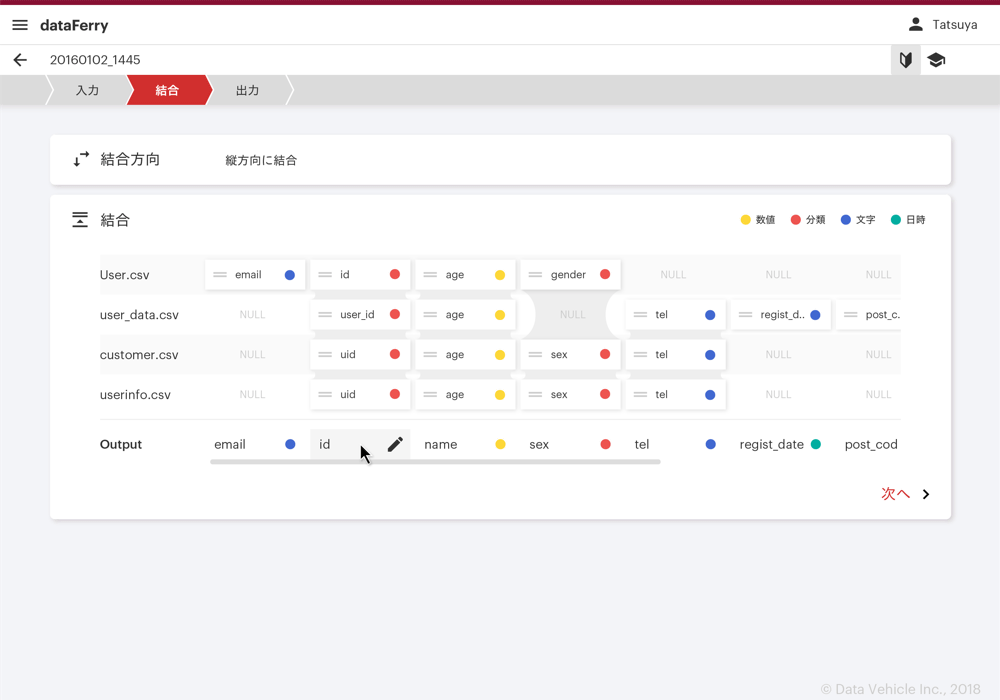Go to the 出力 step tab
1000x700 pixels.
[248, 90]
